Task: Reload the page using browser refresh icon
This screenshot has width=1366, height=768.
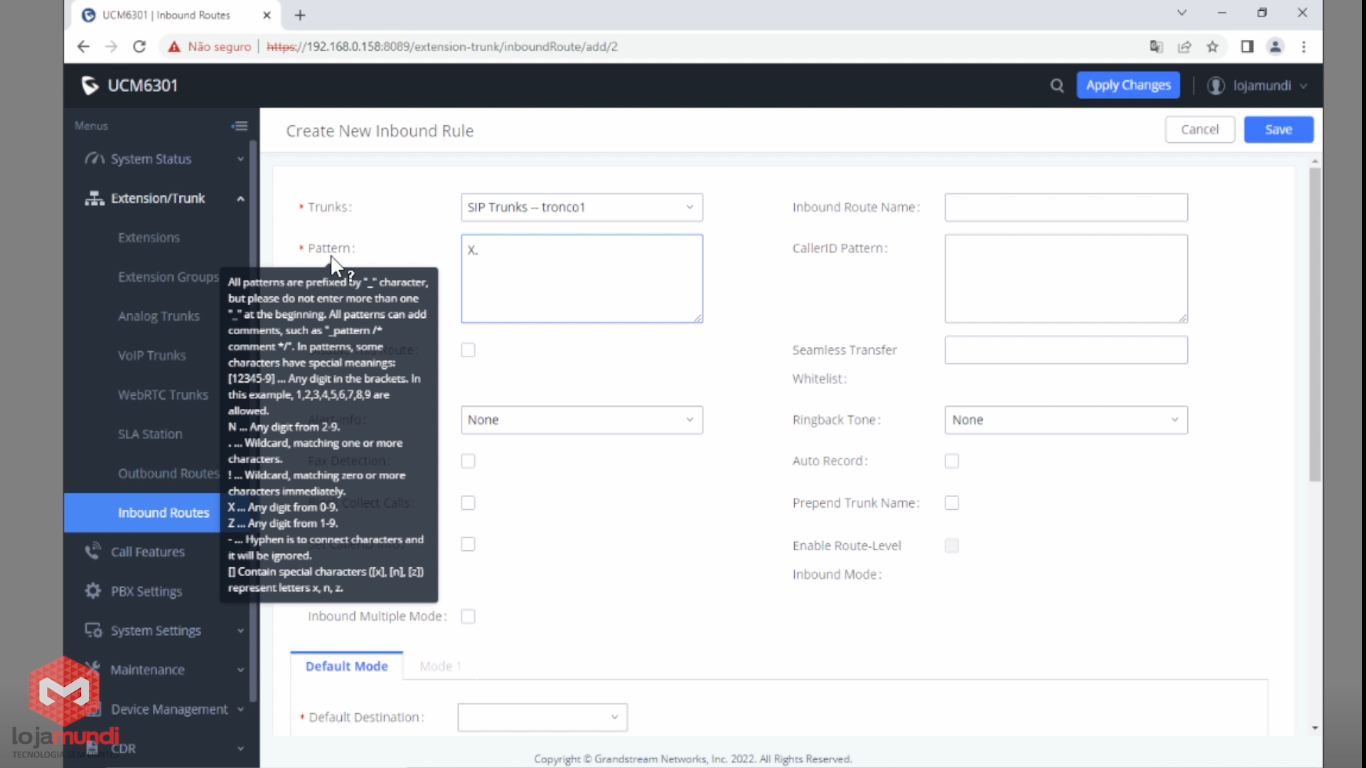Action: coord(139,46)
